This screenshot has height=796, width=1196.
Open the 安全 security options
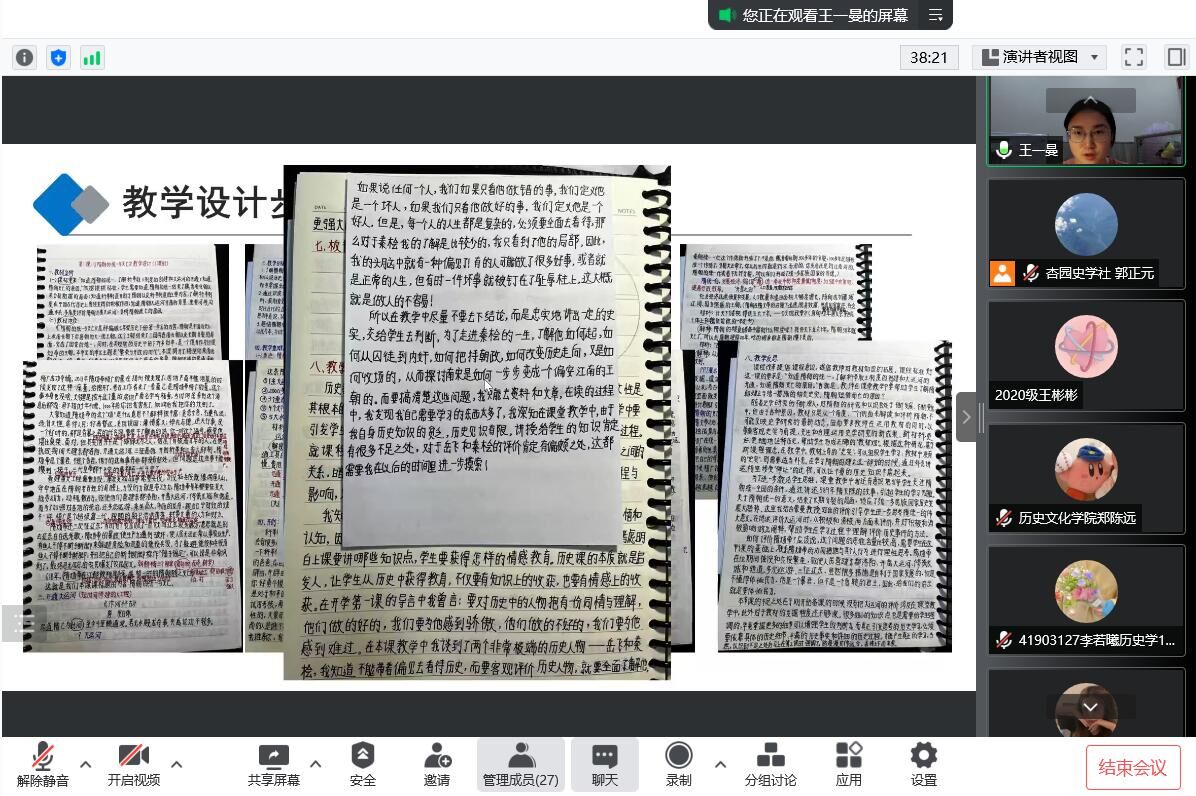point(362,765)
